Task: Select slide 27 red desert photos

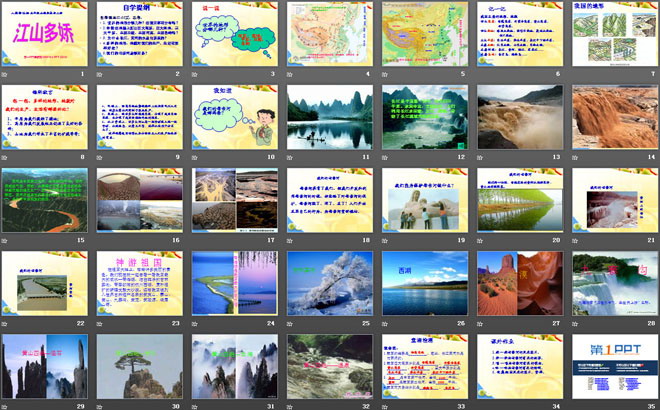Action: pyautogui.click(x=520, y=284)
